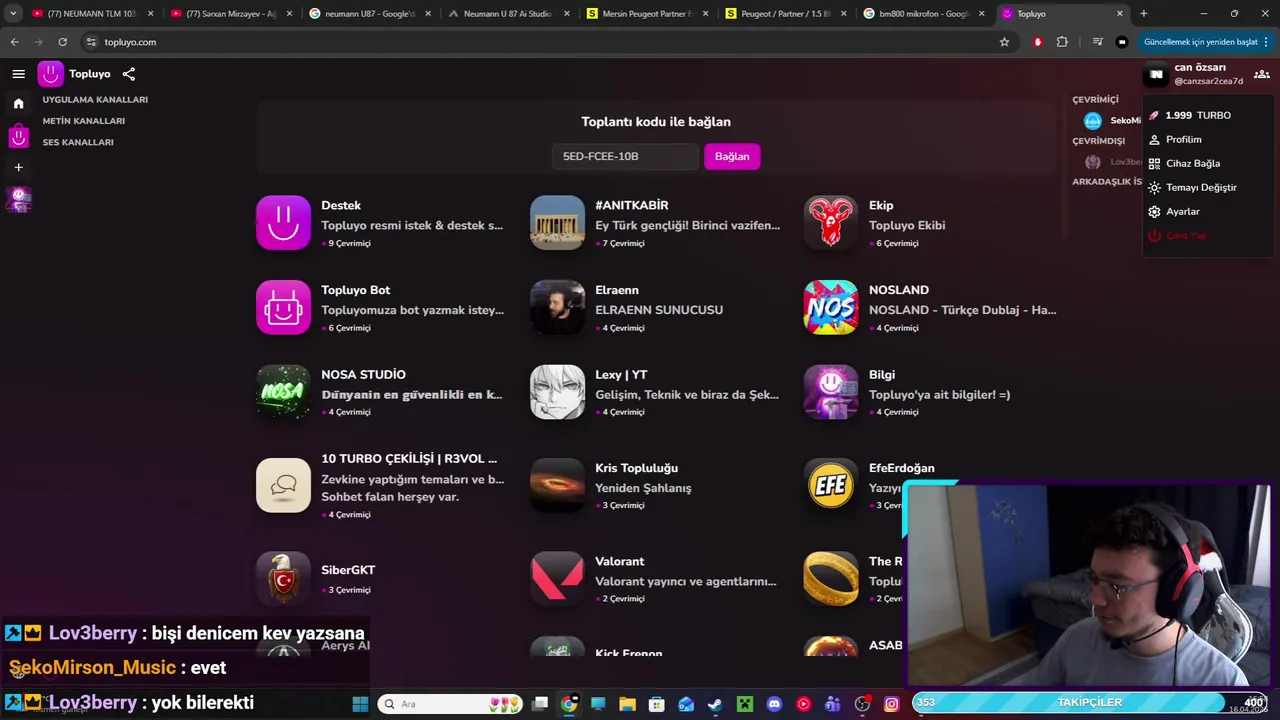Open the hamburger menu beside the Topluyo logo
The image size is (1280, 720).
(x=18, y=74)
